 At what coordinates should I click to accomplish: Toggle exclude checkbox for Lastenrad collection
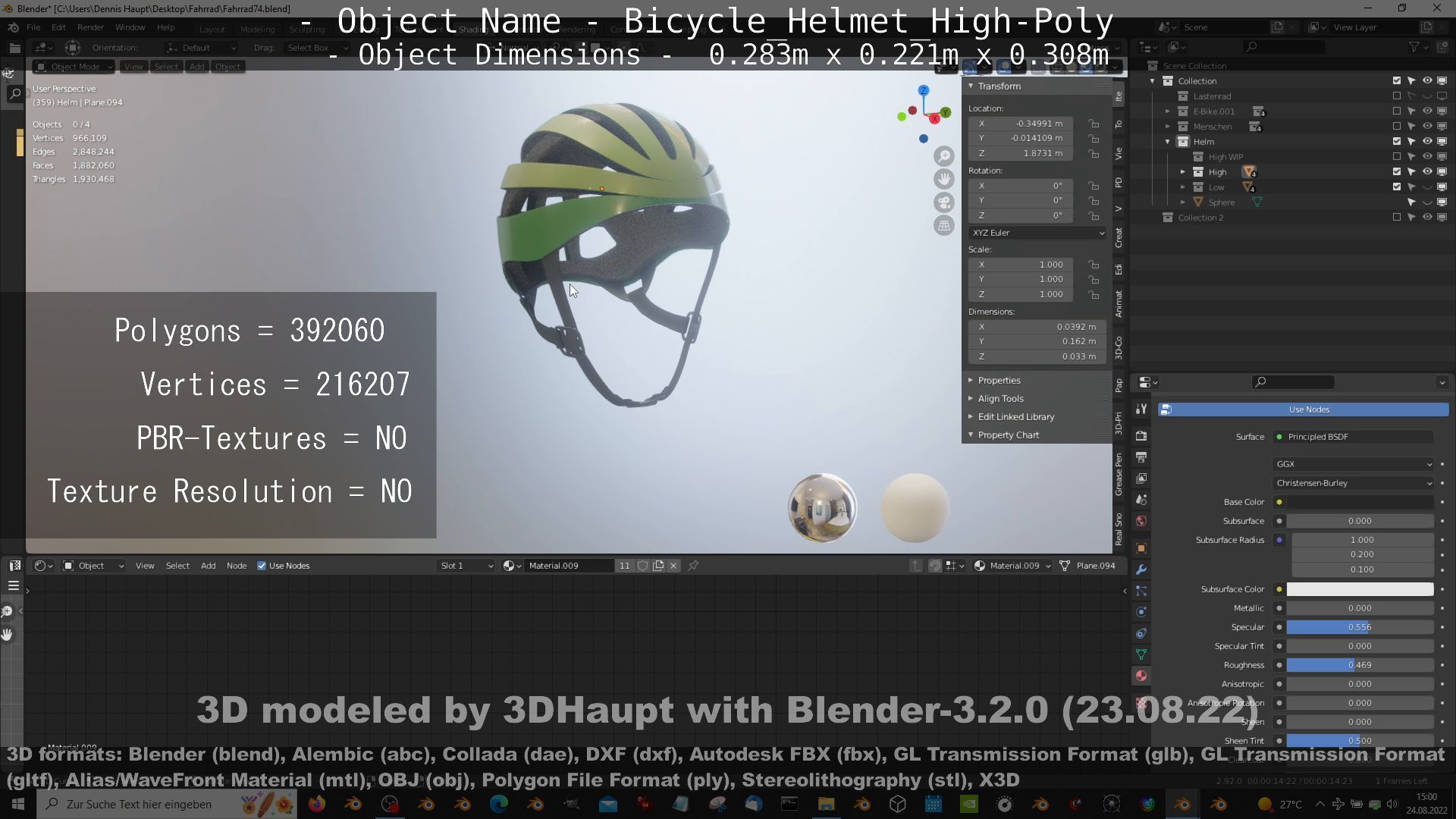point(1397,96)
